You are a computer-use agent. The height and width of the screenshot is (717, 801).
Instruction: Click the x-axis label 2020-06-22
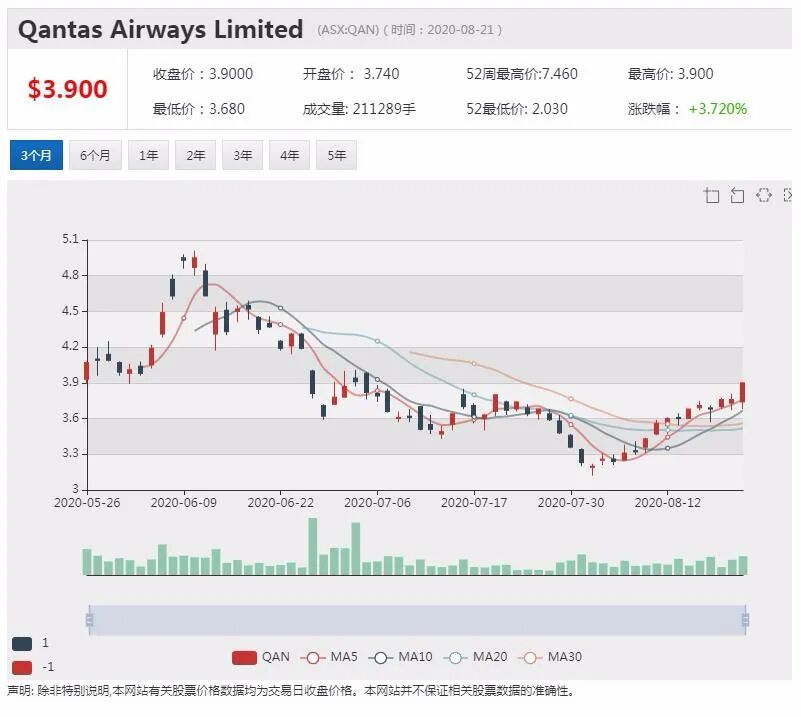(280, 503)
